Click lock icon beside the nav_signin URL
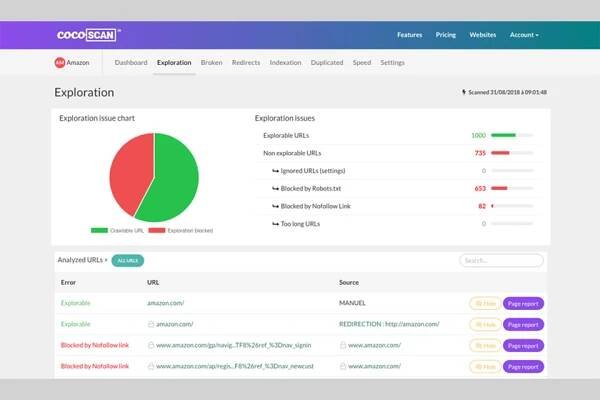The image size is (600, 400). tap(151, 345)
